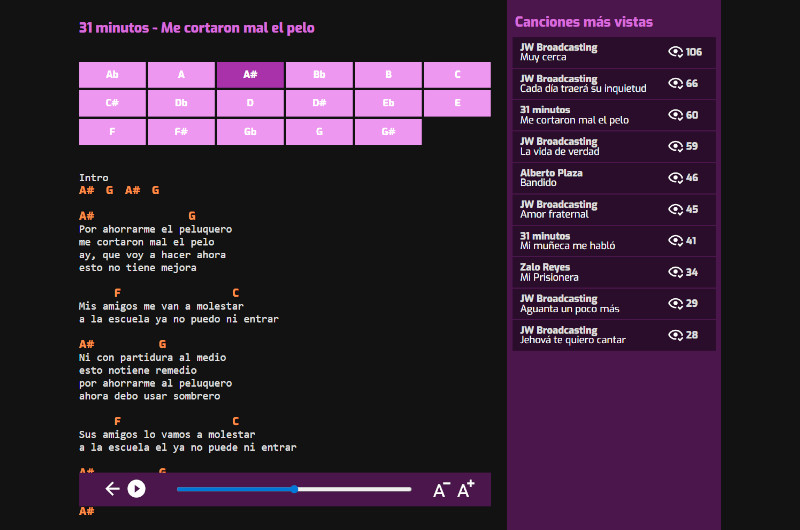Open 'Amor fraternal' song

[614, 209]
